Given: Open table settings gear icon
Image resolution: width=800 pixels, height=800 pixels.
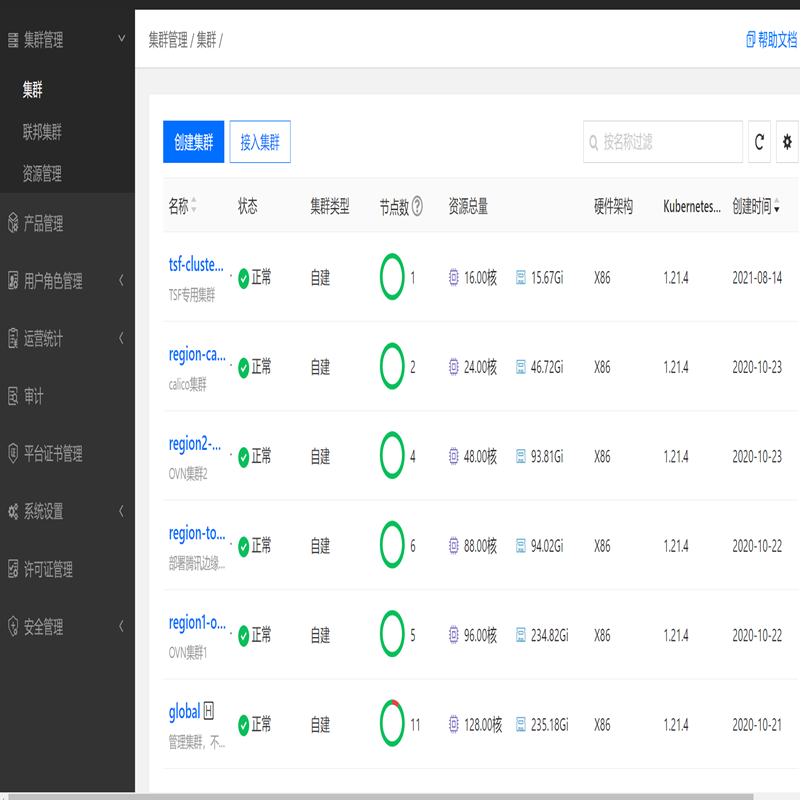Looking at the screenshot, I should (788, 142).
